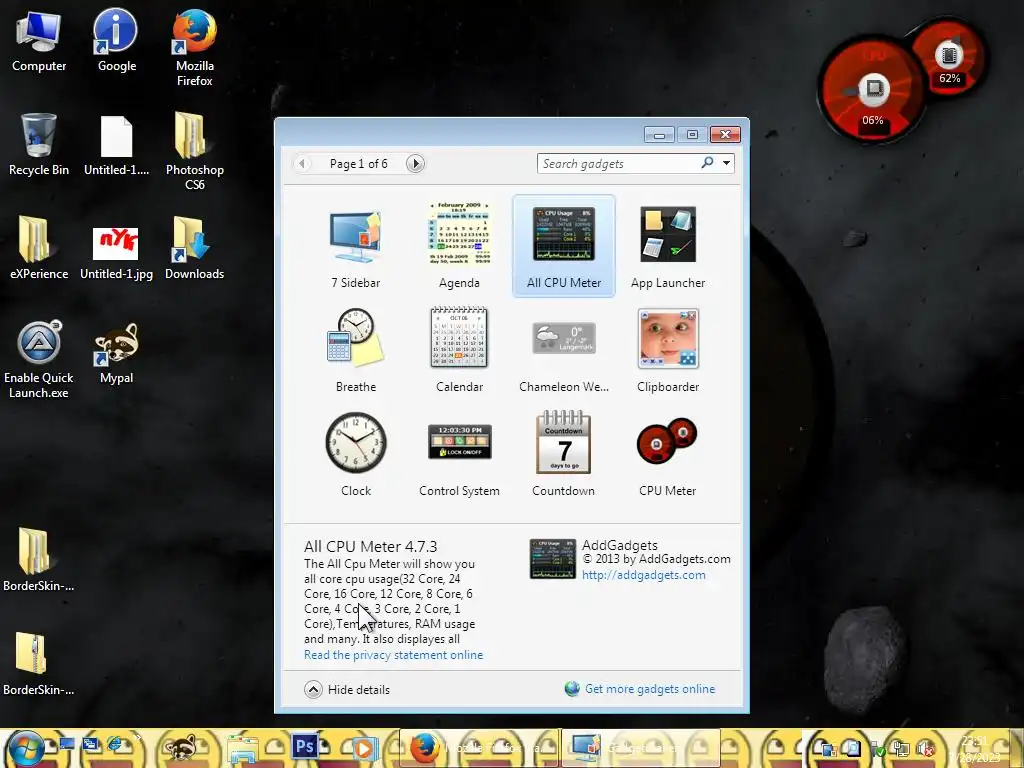Select the Calendar gadget
This screenshot has width=1024, height=768.
459,350
